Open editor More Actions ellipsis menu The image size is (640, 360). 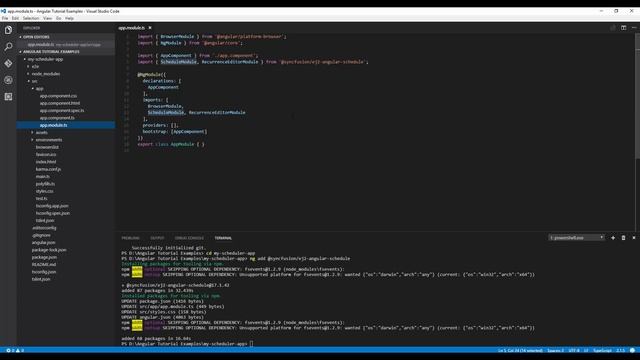[x=634, y=28]
